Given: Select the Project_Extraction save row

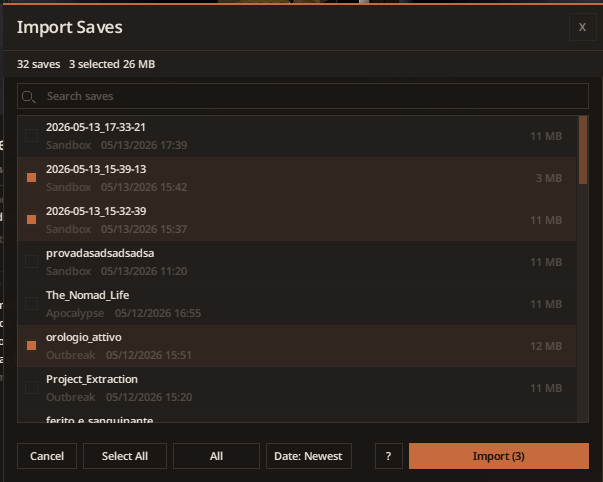Looking at the screenshot, I should point(297,388).
